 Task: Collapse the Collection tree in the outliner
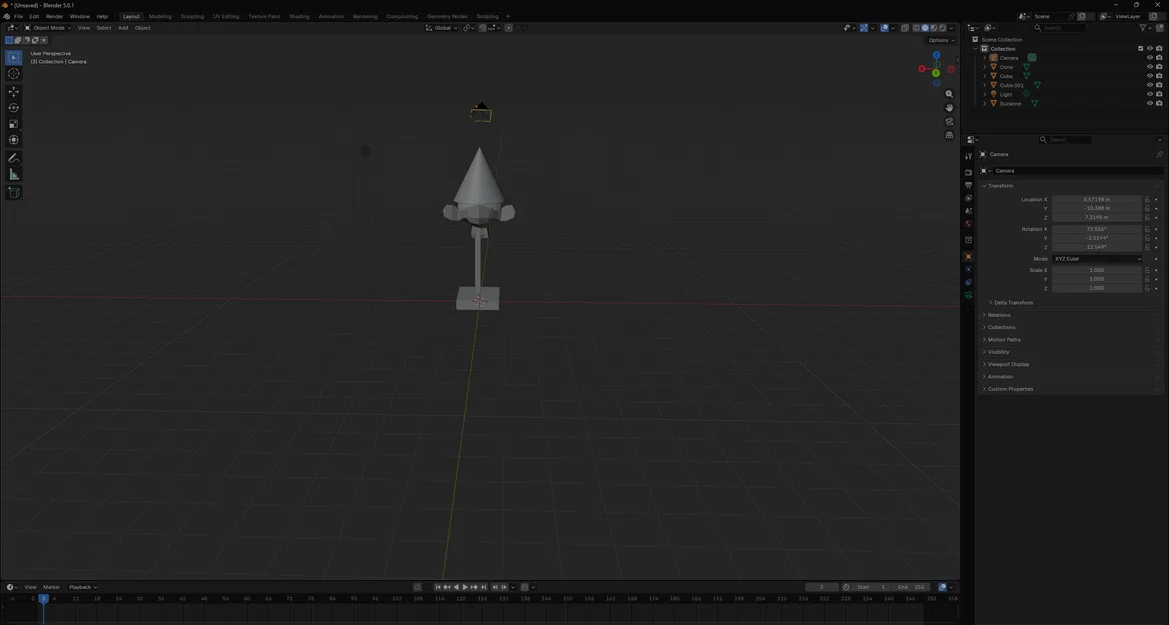click(x=976, y=48)
